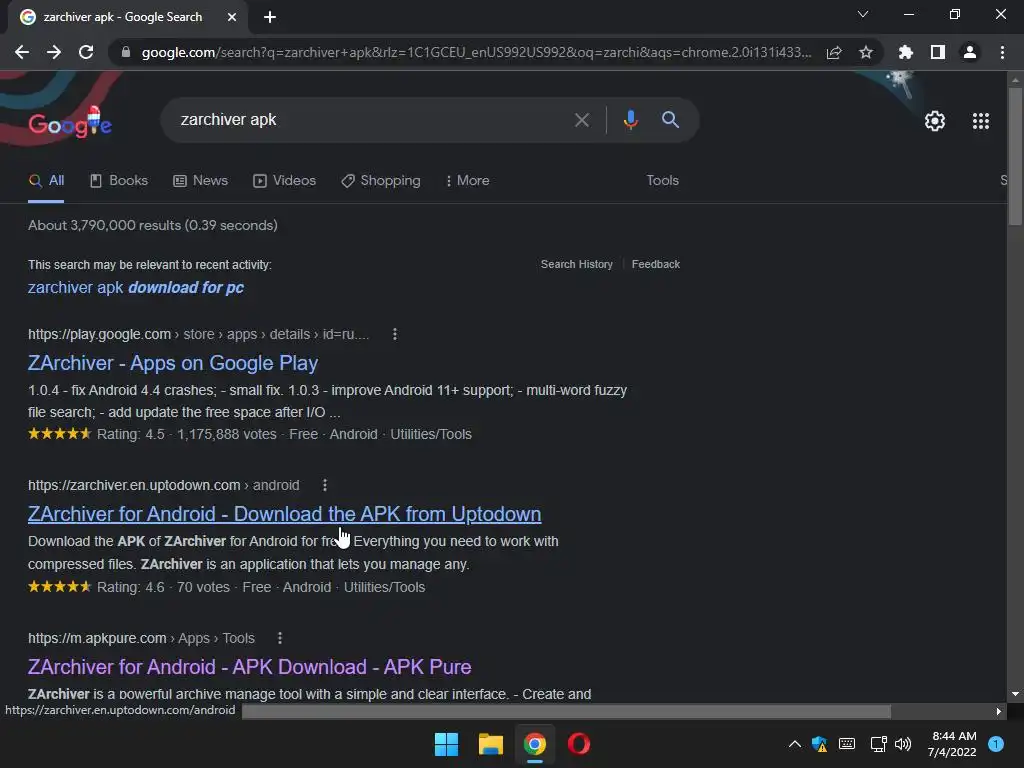
Task: Open File Explorer from the taskbar
Action: click(x=490, y=744)
